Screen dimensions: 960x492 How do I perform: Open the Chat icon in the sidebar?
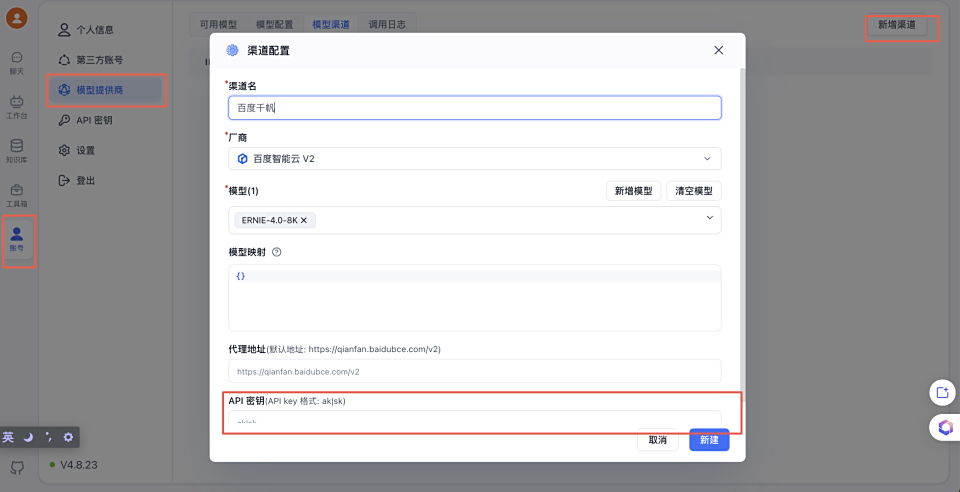(17, 62)
